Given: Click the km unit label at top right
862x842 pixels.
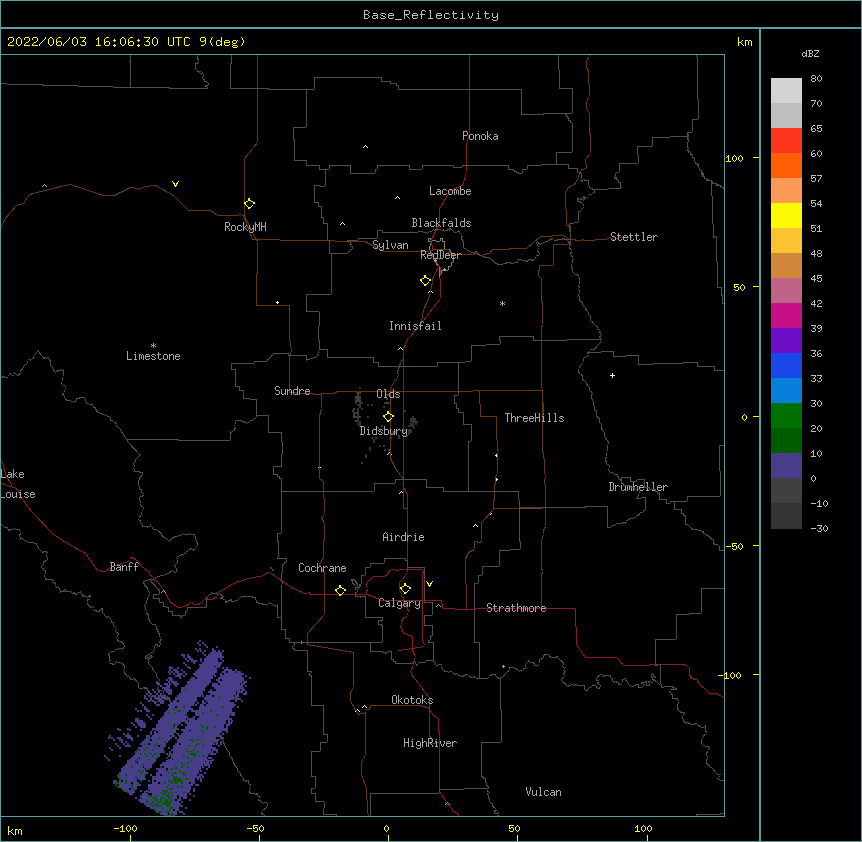Looking at the screenshot, I should (x=744, y=42).
